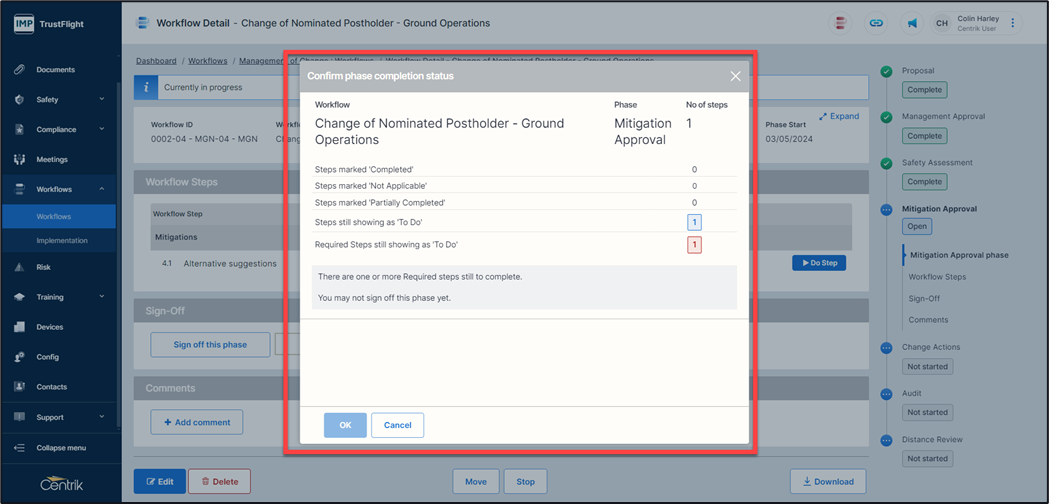Expand the workflow details panel
1049x504 pixels.
(839, 116)
